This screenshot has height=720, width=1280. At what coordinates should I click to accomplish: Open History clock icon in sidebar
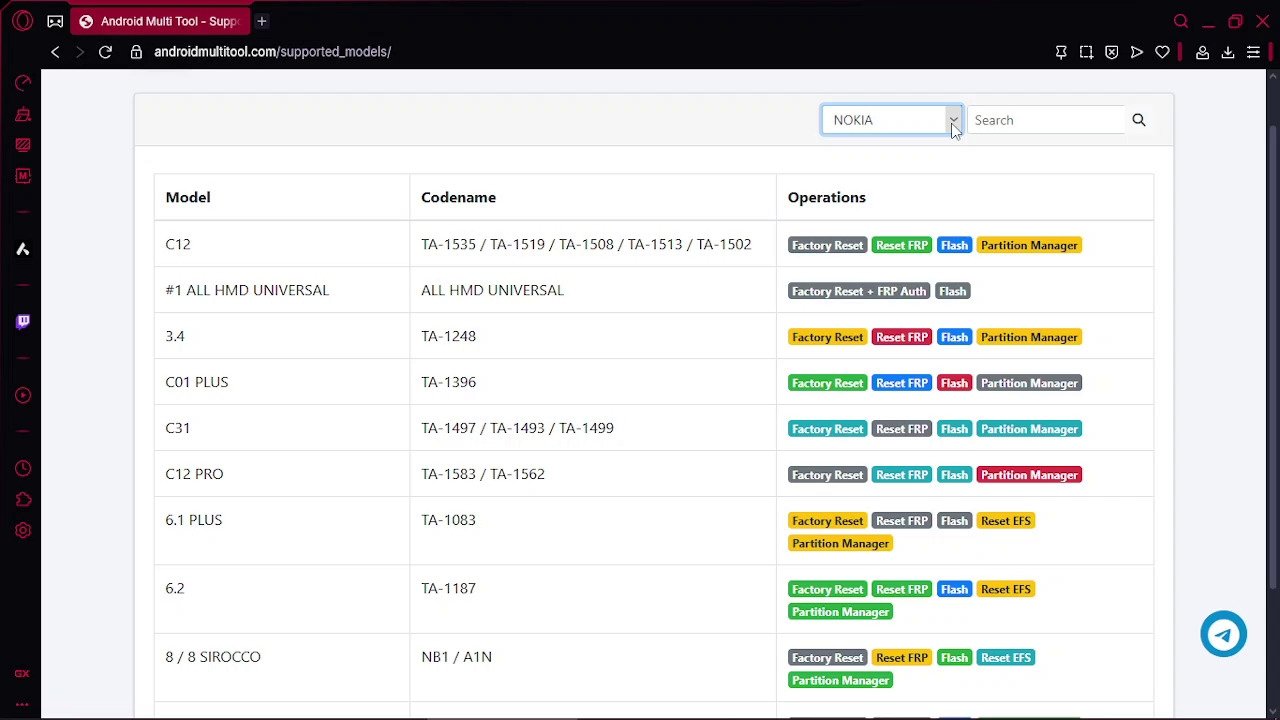22,468
